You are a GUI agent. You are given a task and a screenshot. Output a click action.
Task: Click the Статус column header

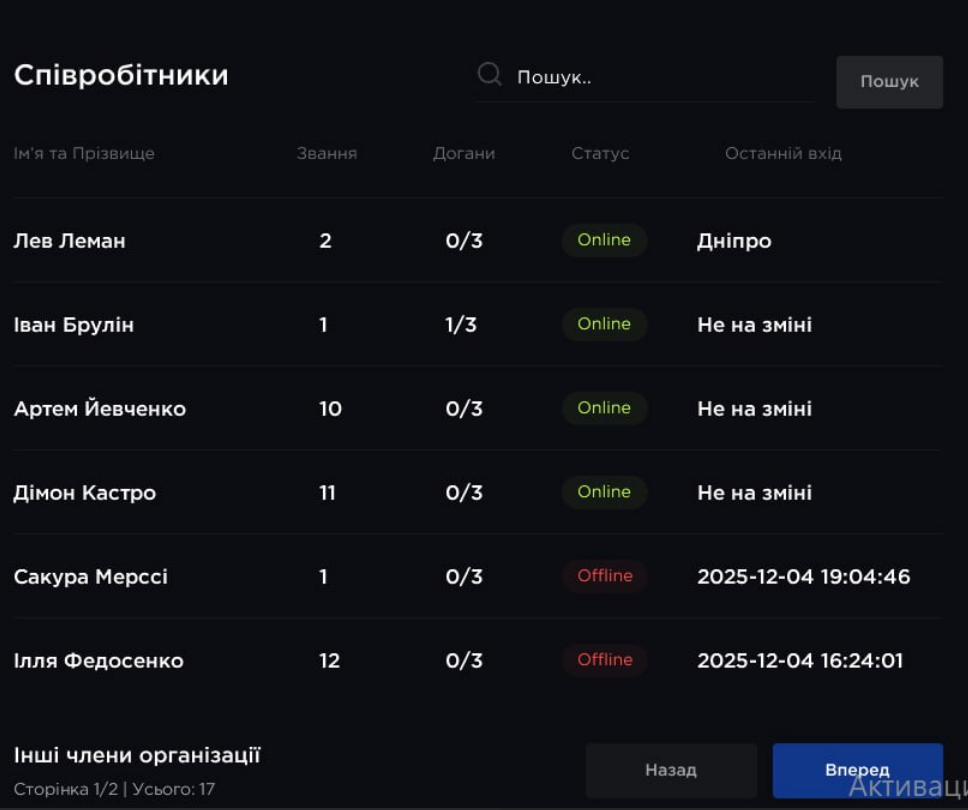coord(600,153)
